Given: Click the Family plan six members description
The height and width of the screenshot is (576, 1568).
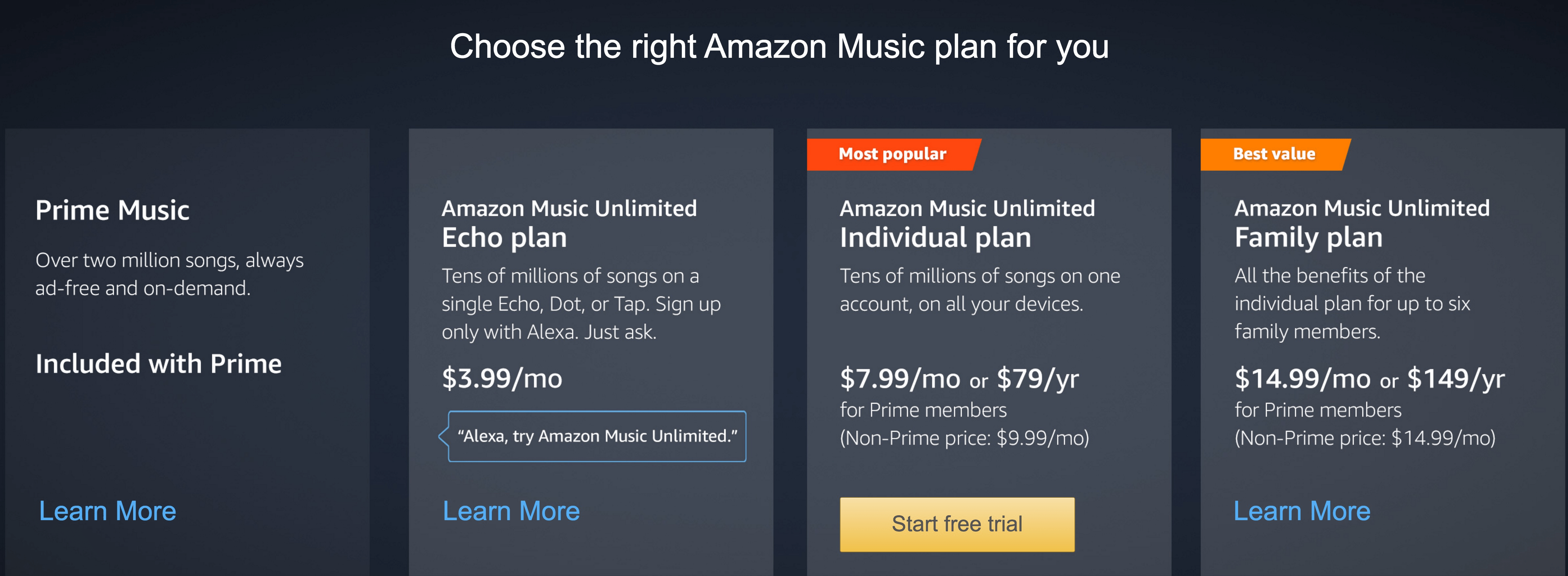Looking at the screenshot, I should tap(1352, 303).
